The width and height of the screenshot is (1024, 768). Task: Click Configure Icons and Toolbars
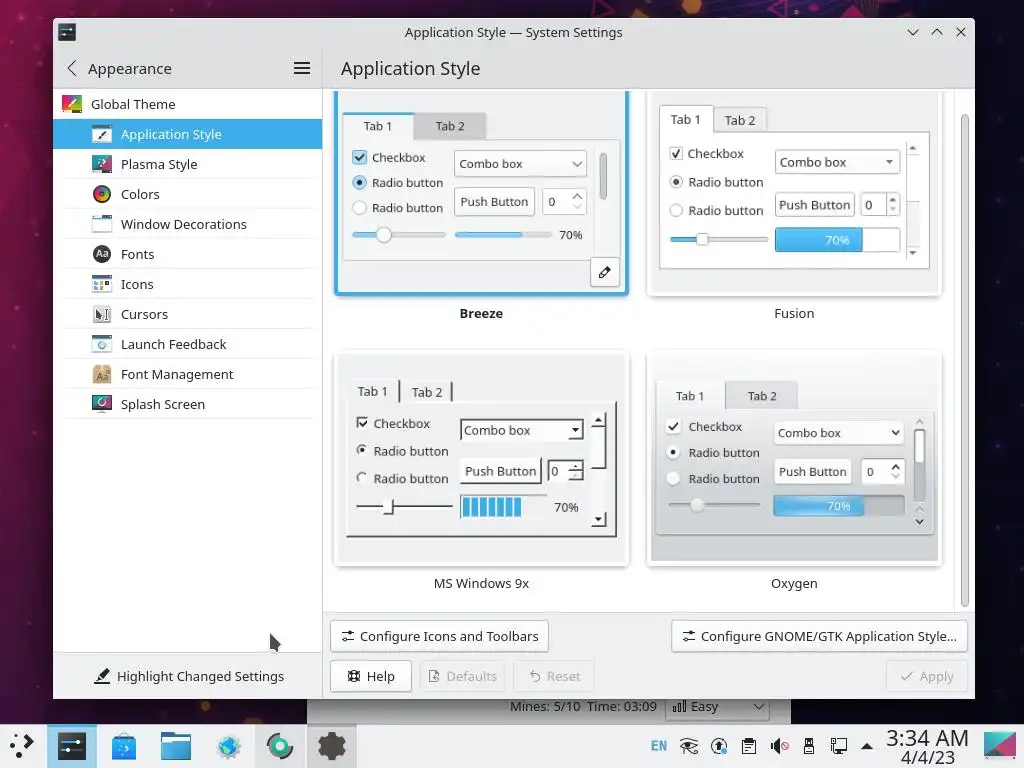coord(440,636)
